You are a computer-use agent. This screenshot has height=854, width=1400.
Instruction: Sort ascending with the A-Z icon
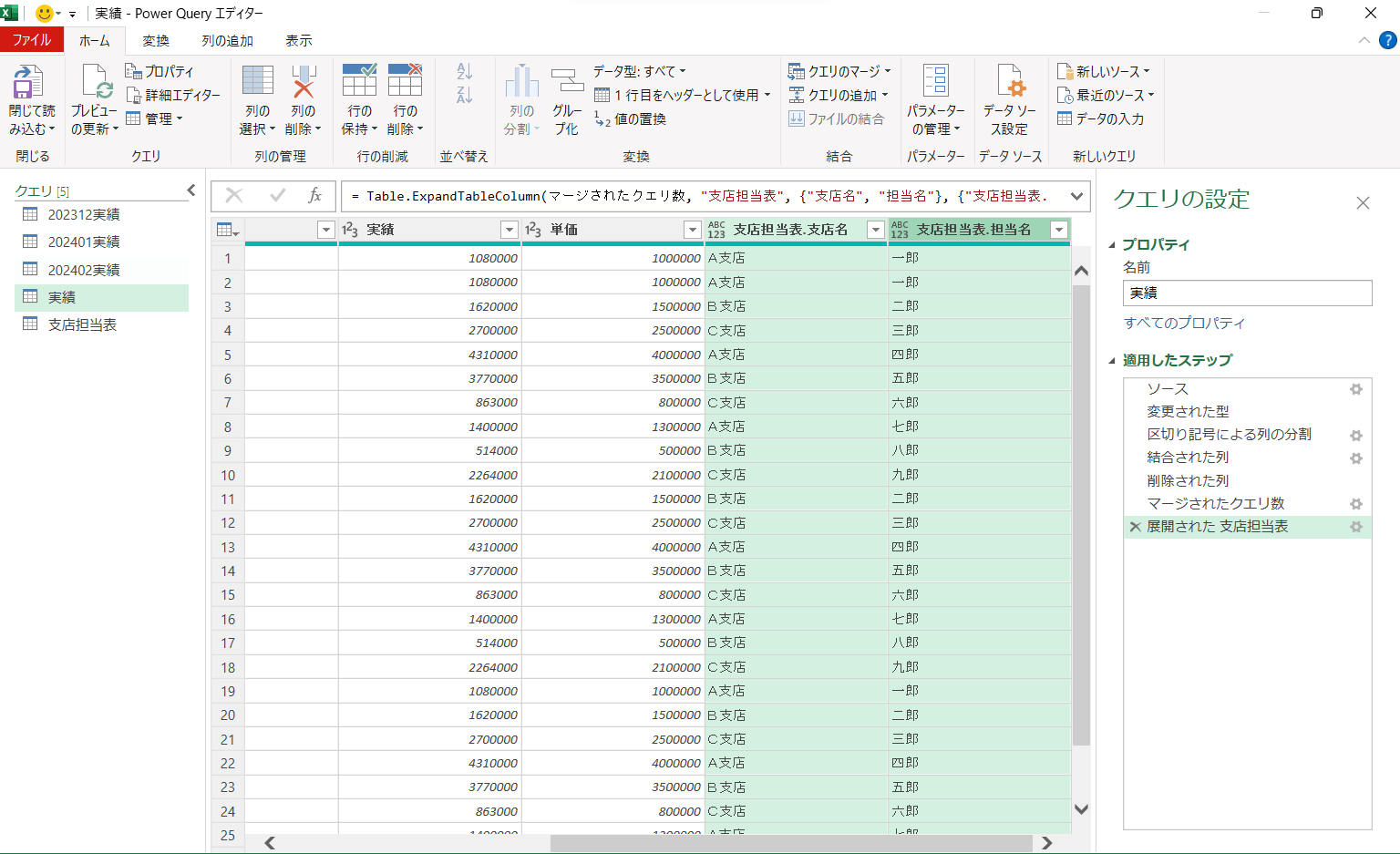[465, 71]
